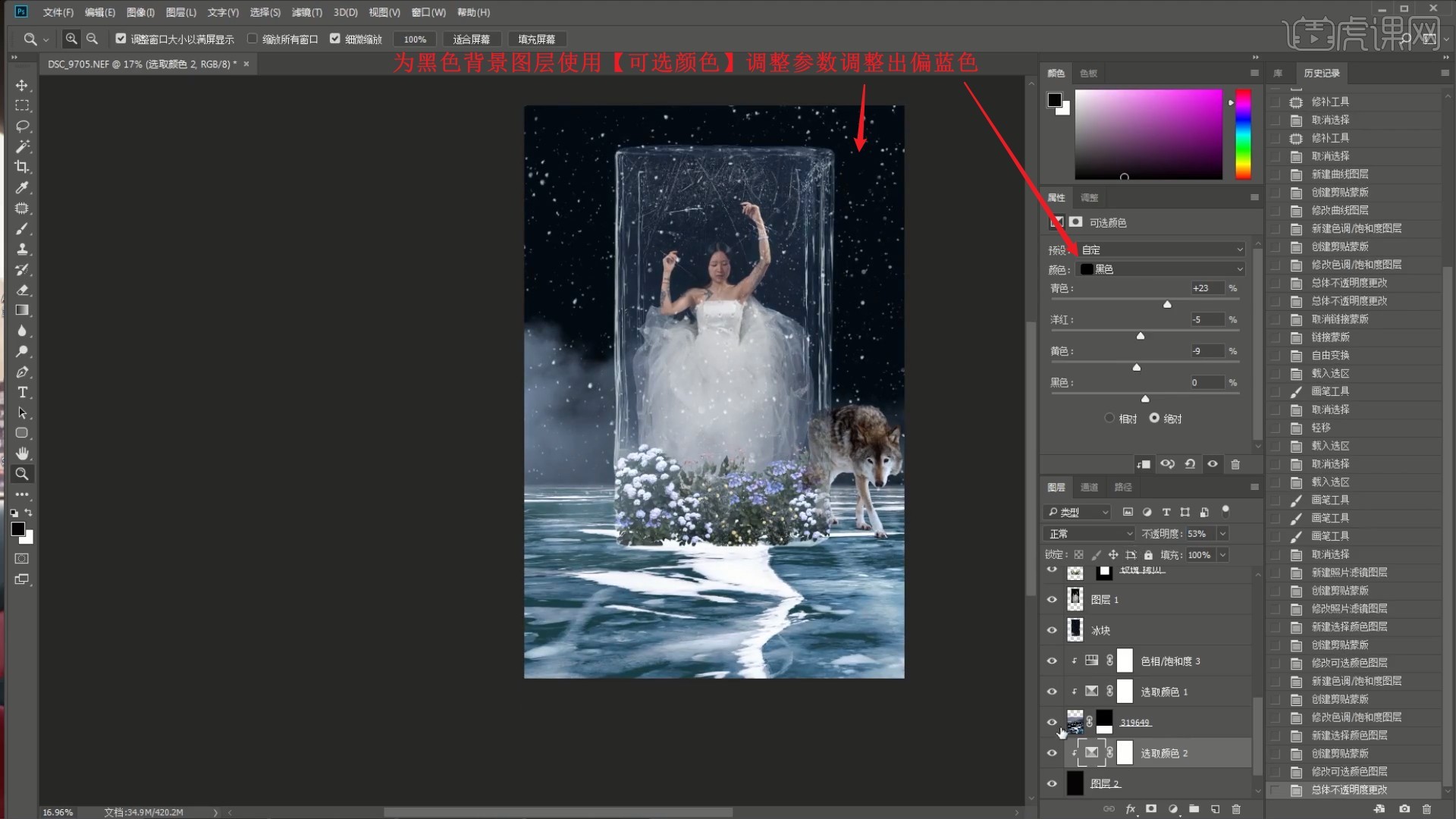The height and width of the screenshot is (819, 1456).
Task: Select the Move tool
Action: (x=22, y=85)
